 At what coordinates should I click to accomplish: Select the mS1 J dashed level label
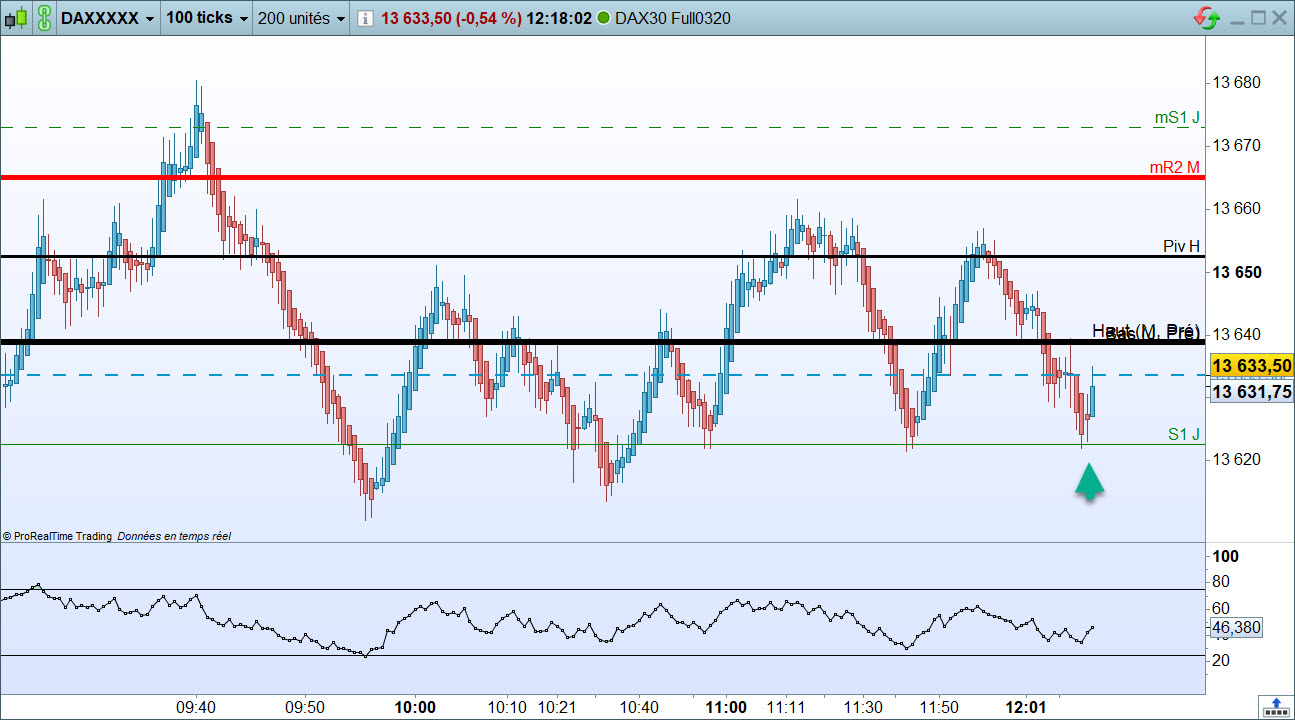click(x=1177, y=118)
